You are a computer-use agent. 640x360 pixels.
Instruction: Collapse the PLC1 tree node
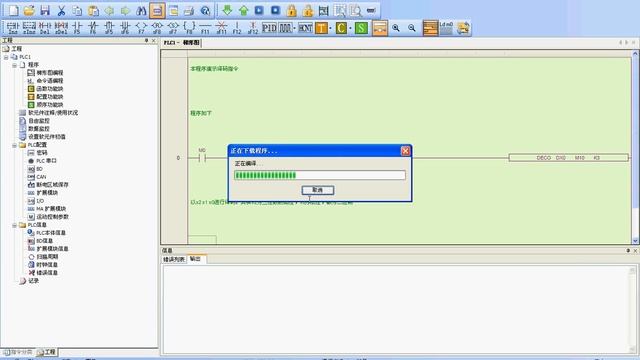coord(6,57)
